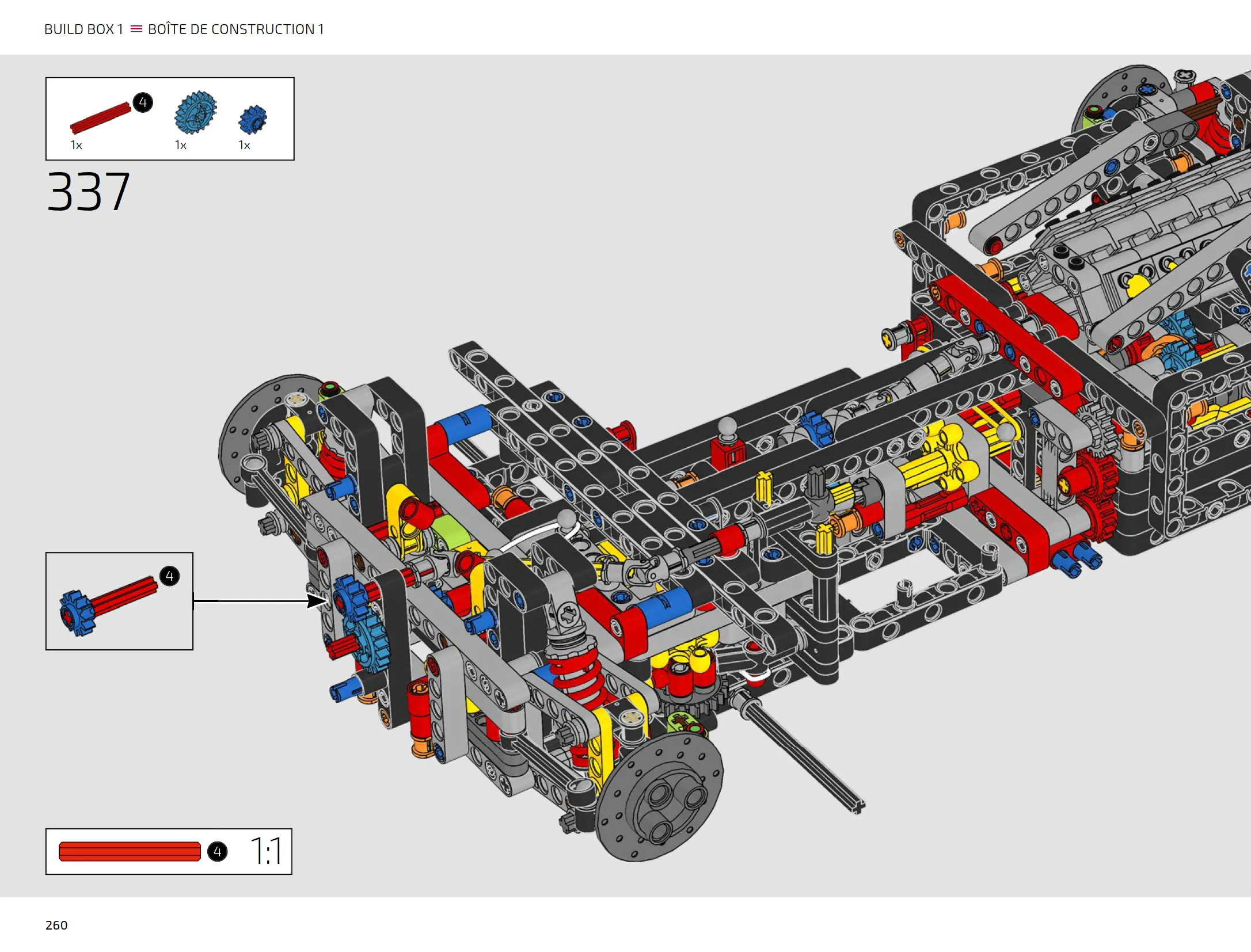The image size is (1251, 952).
Task: Click the front right brake disc wheel hub
Action: (660, 797)
